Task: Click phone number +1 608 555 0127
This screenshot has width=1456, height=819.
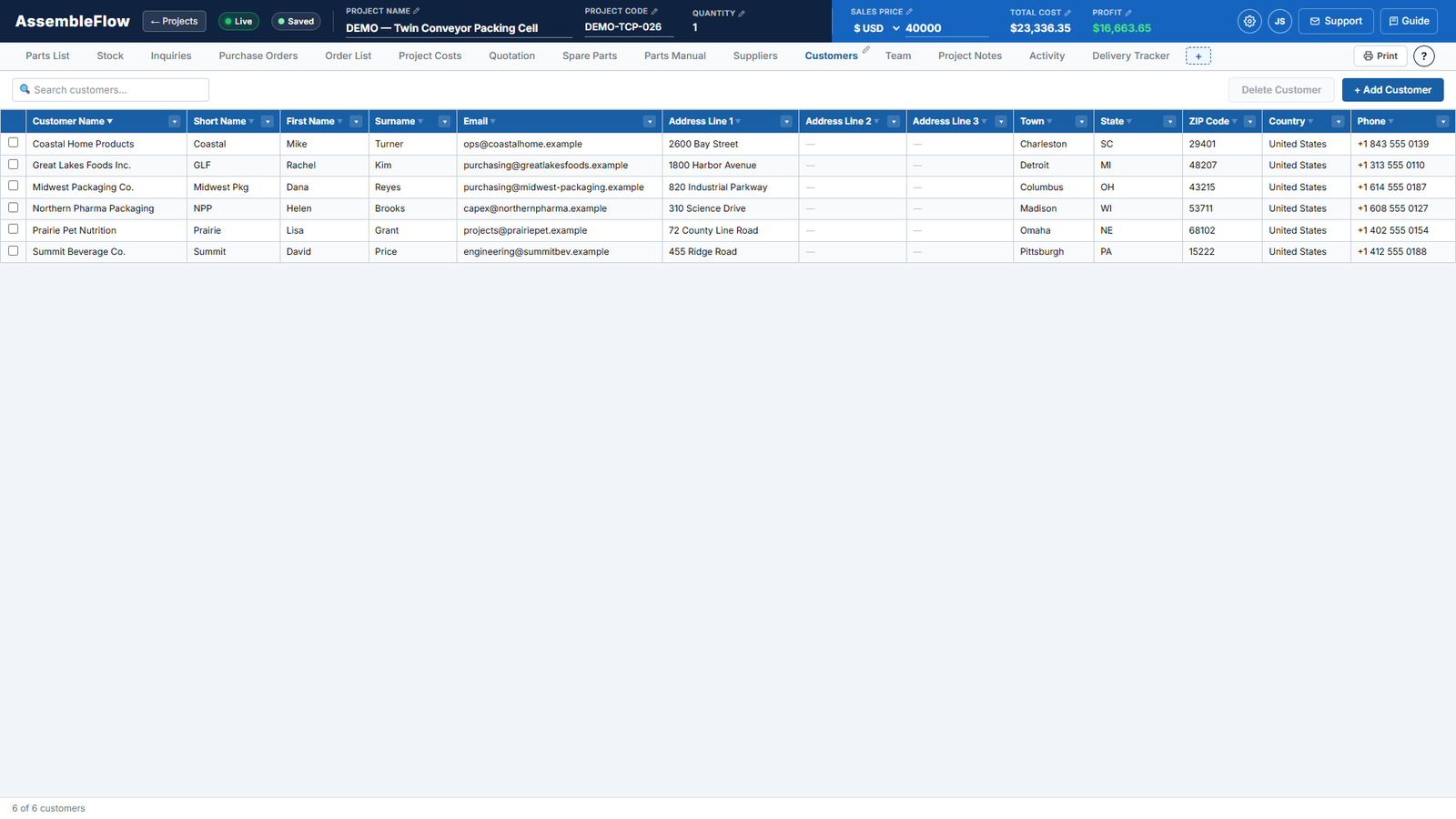Action: point(1392,208)
